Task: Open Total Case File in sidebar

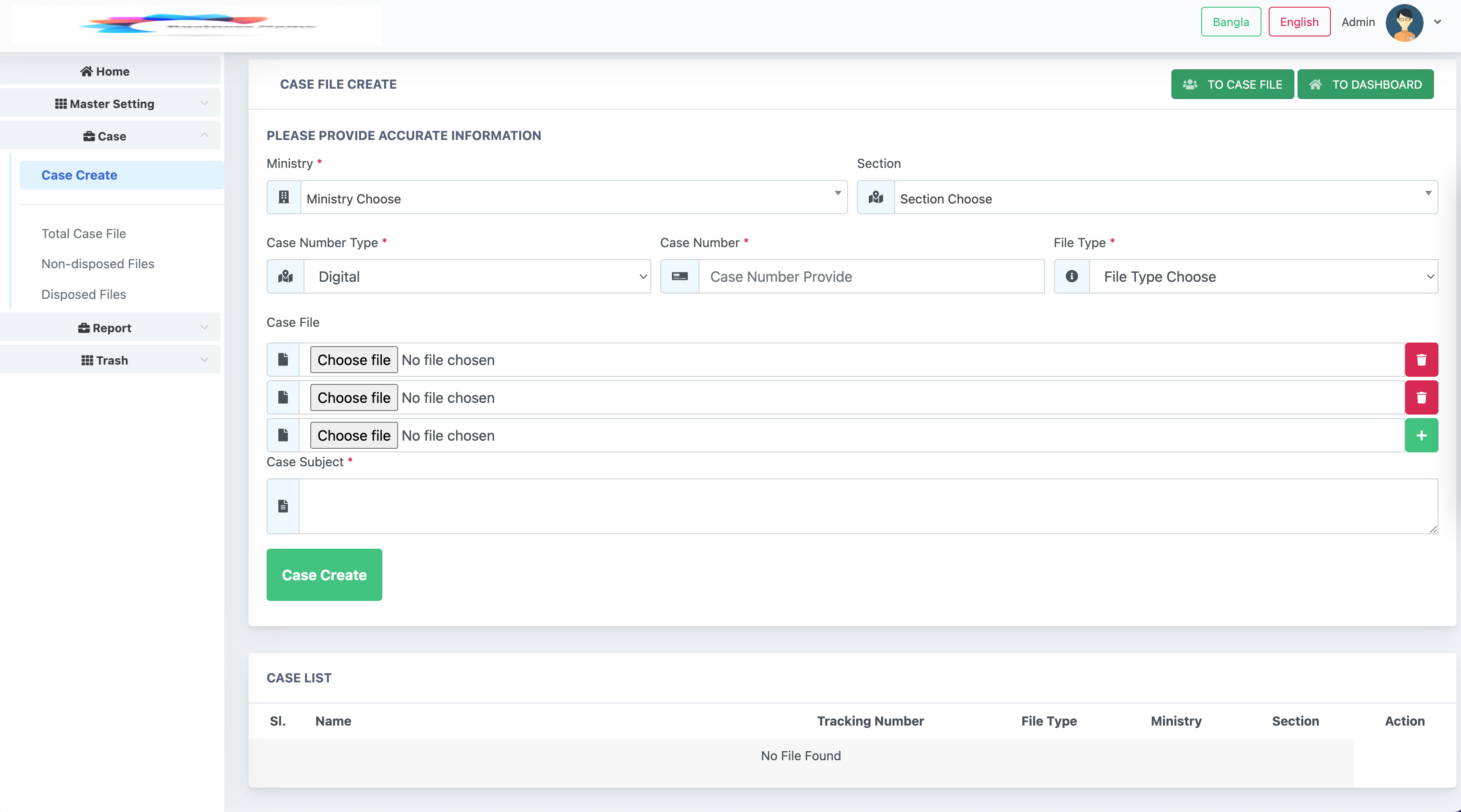Action: pyautogui.click(x=83, y=234)
